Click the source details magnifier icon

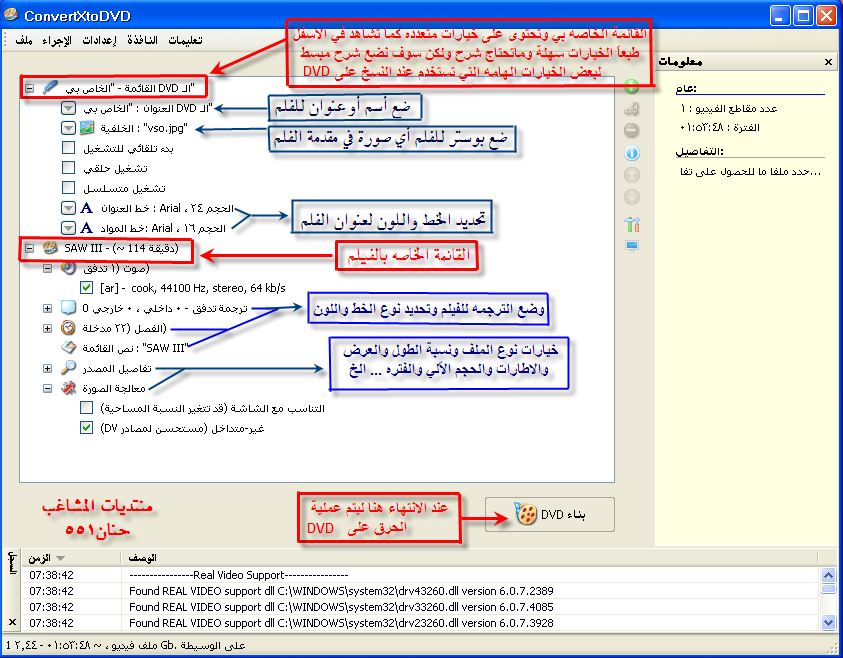coord(68,369)
